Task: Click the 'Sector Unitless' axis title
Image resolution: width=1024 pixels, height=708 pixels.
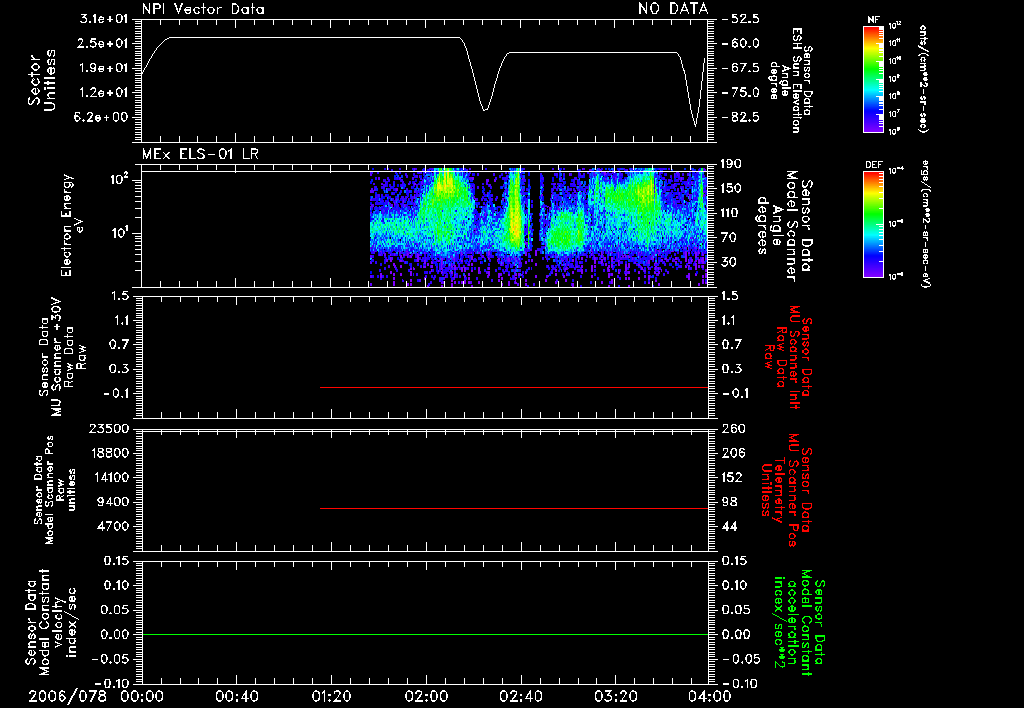Action: tap(41, 80)
